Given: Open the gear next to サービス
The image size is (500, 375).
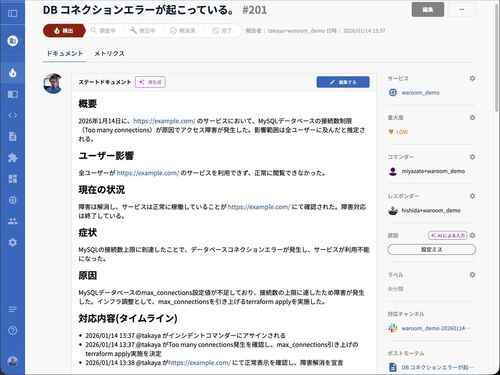Looking at the screenshot, I should click(x=472, y=78).
